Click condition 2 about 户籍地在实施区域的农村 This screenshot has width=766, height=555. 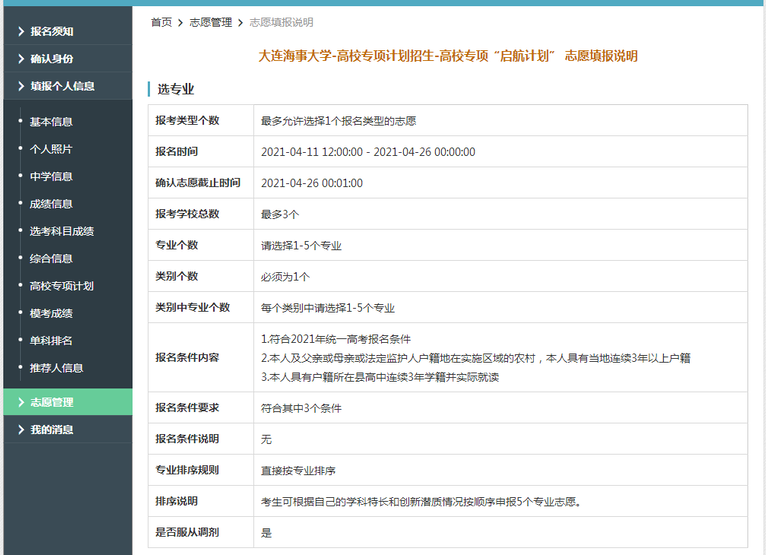click(475, 358)
